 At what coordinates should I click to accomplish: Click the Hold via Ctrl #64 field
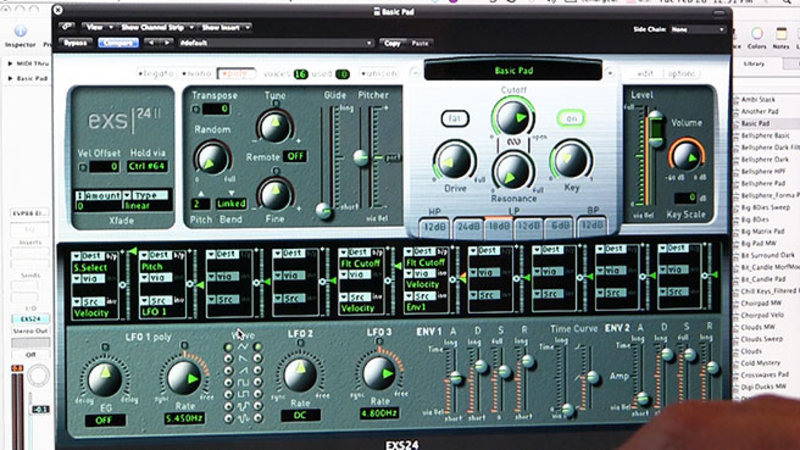point(147,166)
